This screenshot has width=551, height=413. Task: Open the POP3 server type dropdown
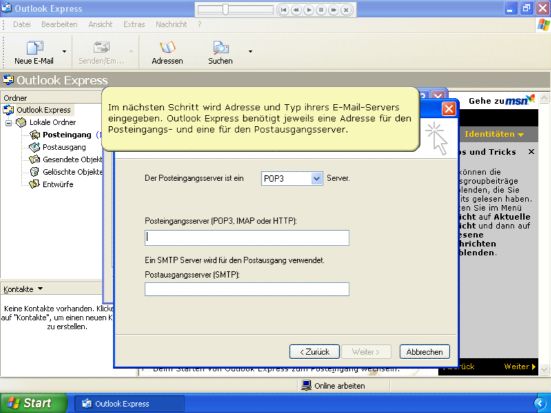(x=316, y=179)
